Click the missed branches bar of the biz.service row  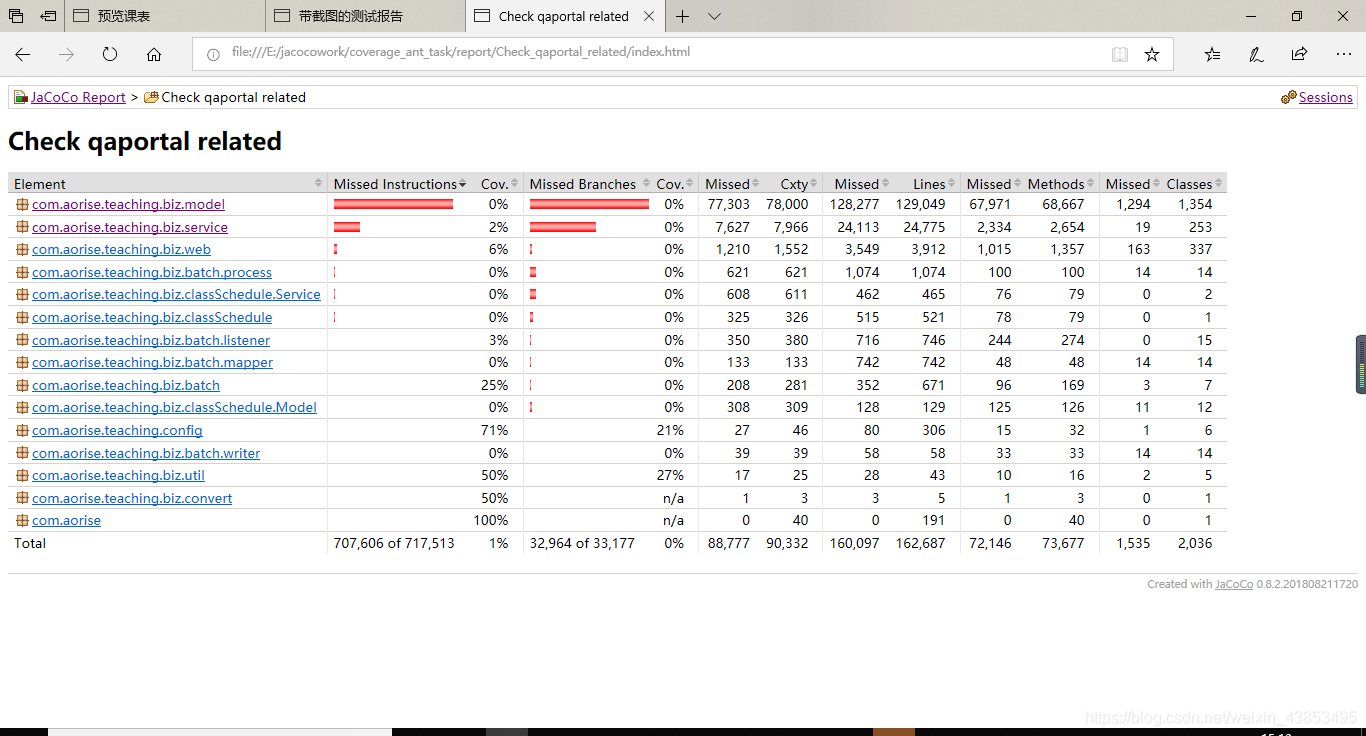(x=563, y=227)
